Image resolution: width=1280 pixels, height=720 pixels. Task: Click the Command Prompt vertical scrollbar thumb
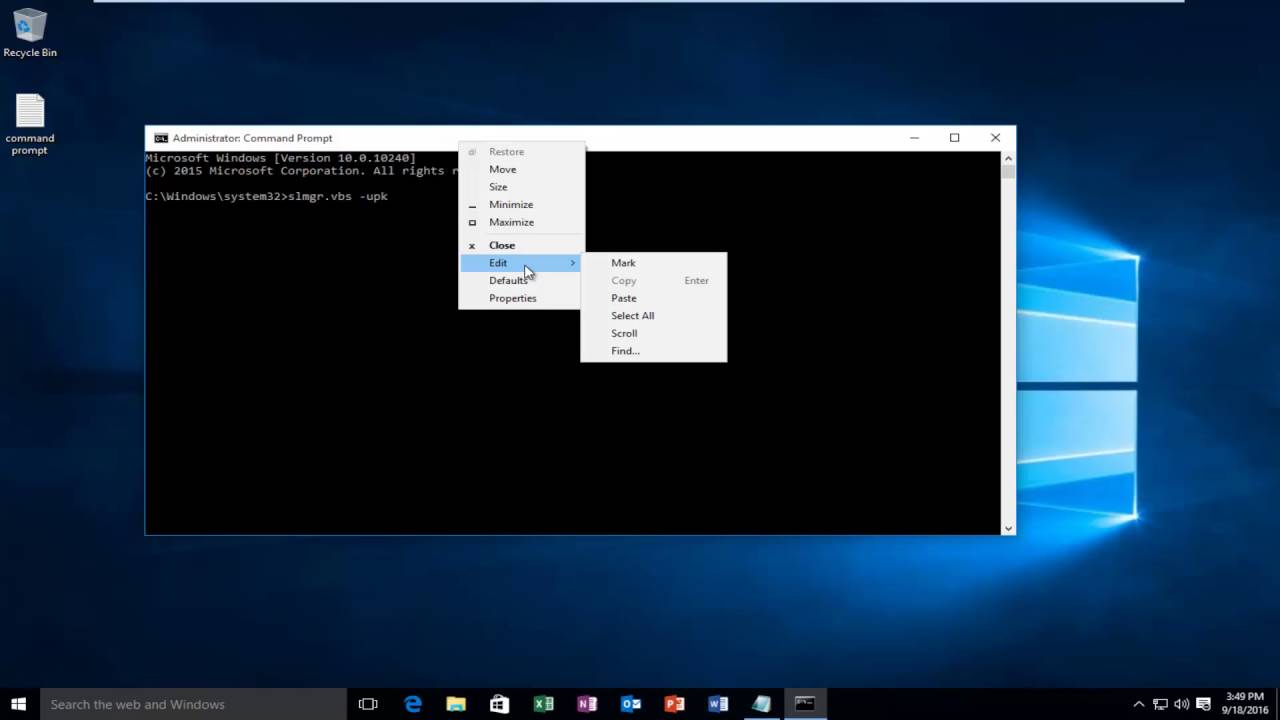pyautogui.click(x=1008, y=172)
